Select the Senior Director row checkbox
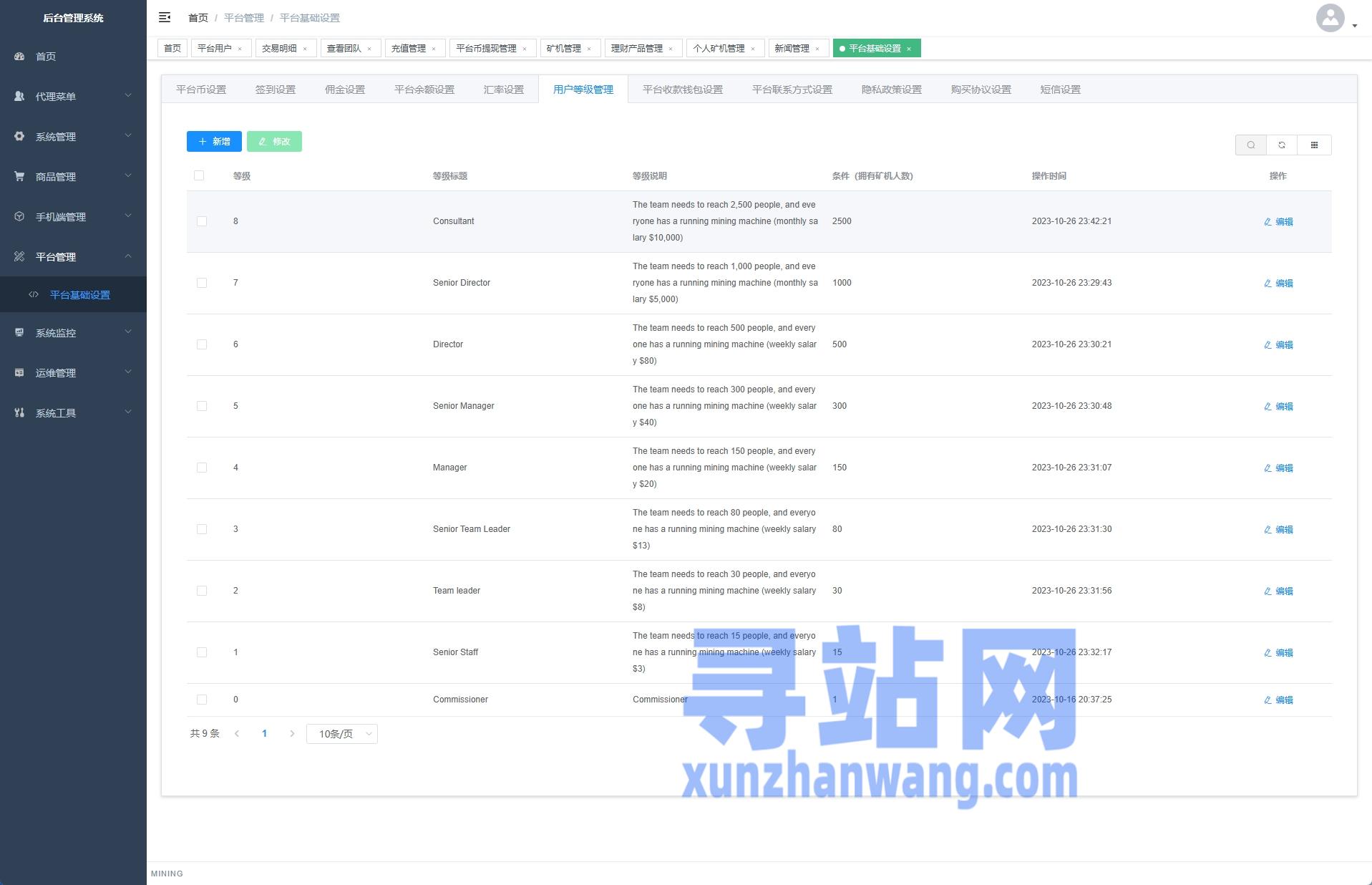Viewport: 1372px width, 885px height. coord(202,283)
